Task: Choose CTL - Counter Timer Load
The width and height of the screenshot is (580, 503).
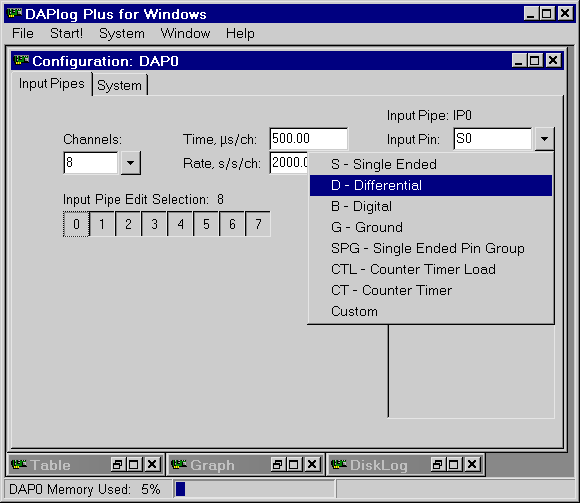Action: tap(431, 270)
